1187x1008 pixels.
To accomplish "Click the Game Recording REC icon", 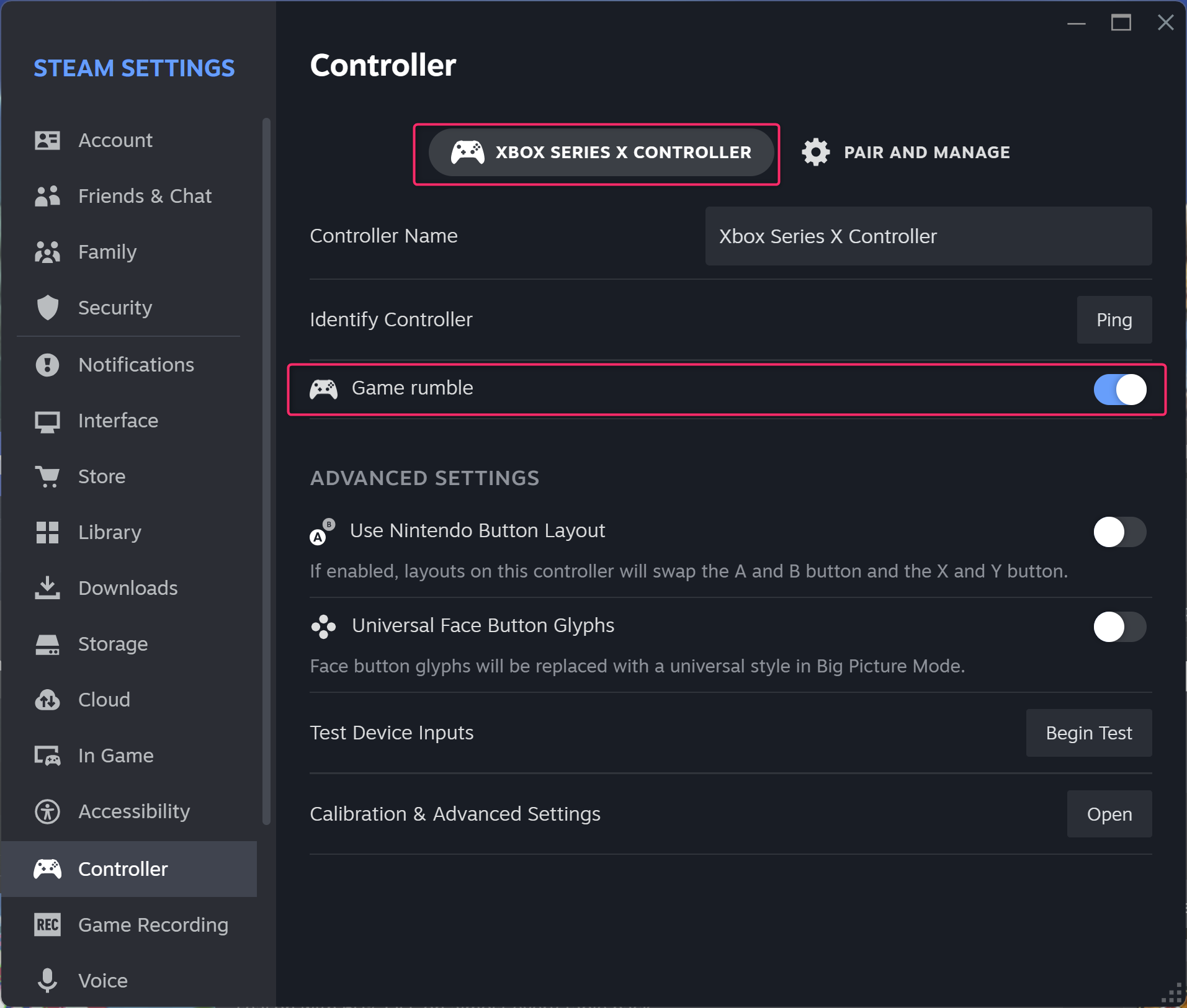I will click(x=47, y=925).
